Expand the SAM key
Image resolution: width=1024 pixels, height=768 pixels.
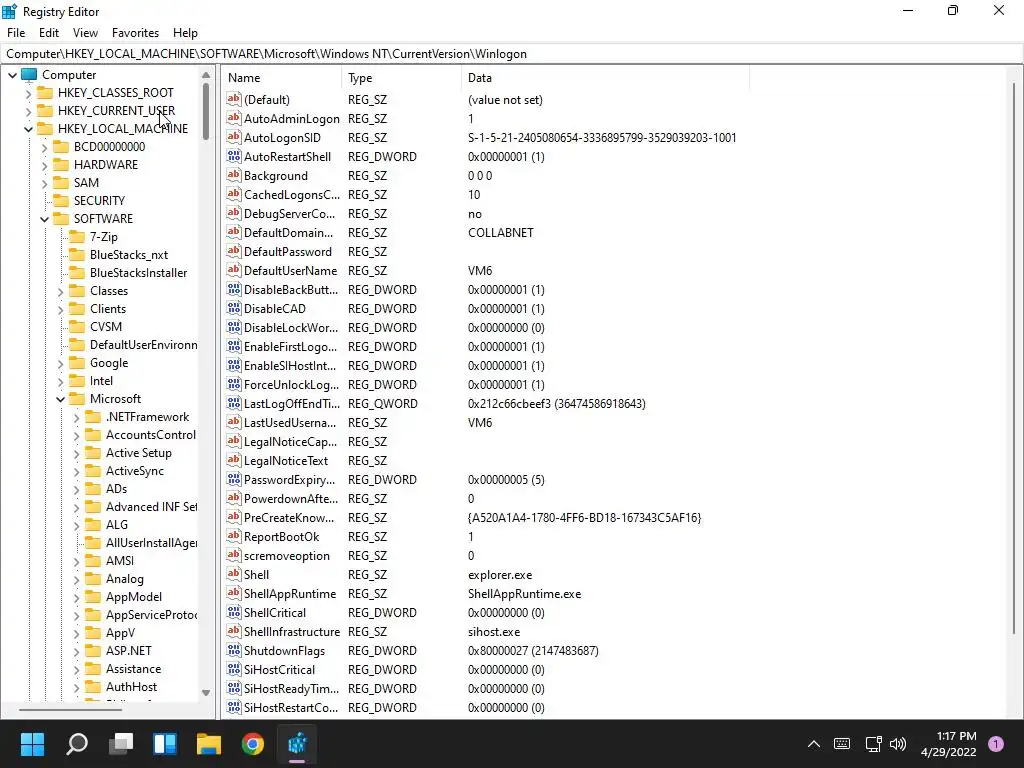pyautogui.click(x=44, y=184)
